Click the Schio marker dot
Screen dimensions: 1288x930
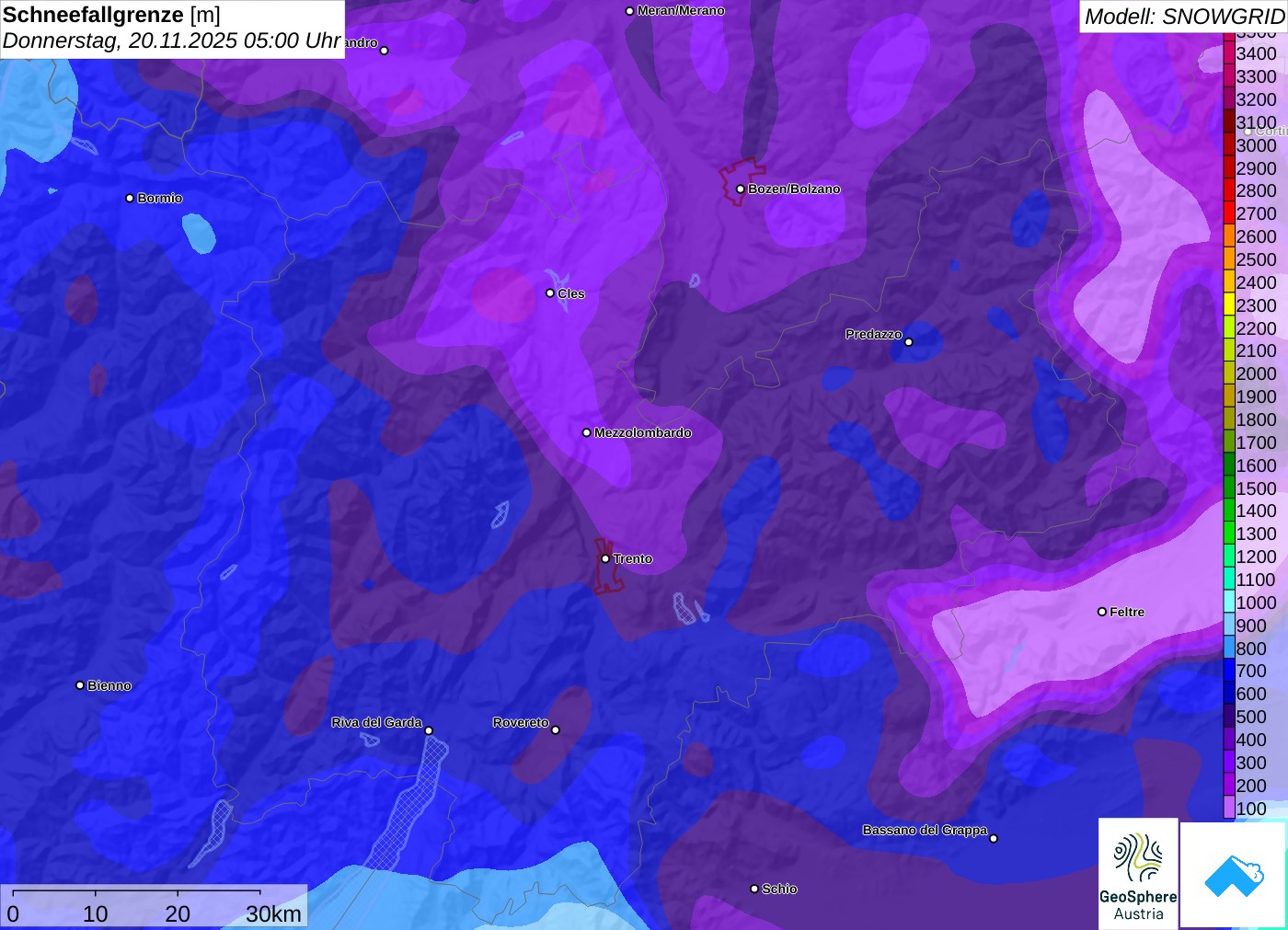click(754, 889)
